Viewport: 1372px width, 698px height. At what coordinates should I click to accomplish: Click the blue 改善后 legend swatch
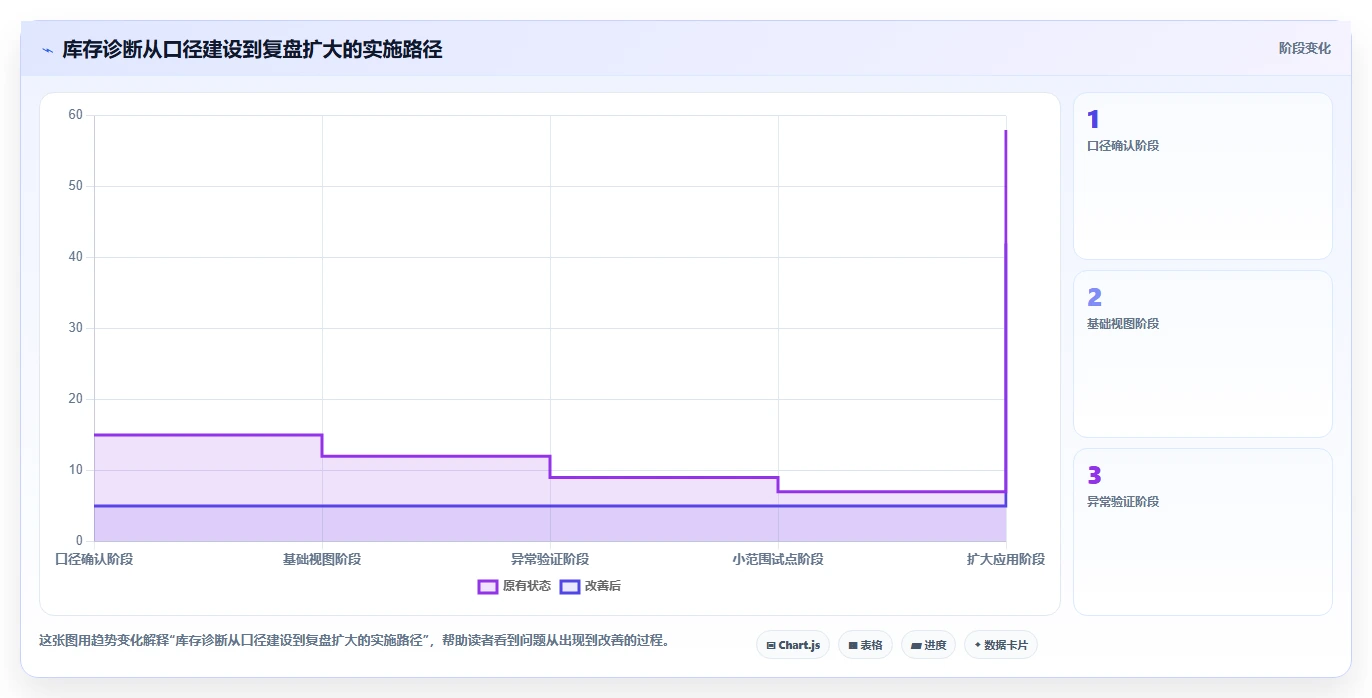point(570,586)
